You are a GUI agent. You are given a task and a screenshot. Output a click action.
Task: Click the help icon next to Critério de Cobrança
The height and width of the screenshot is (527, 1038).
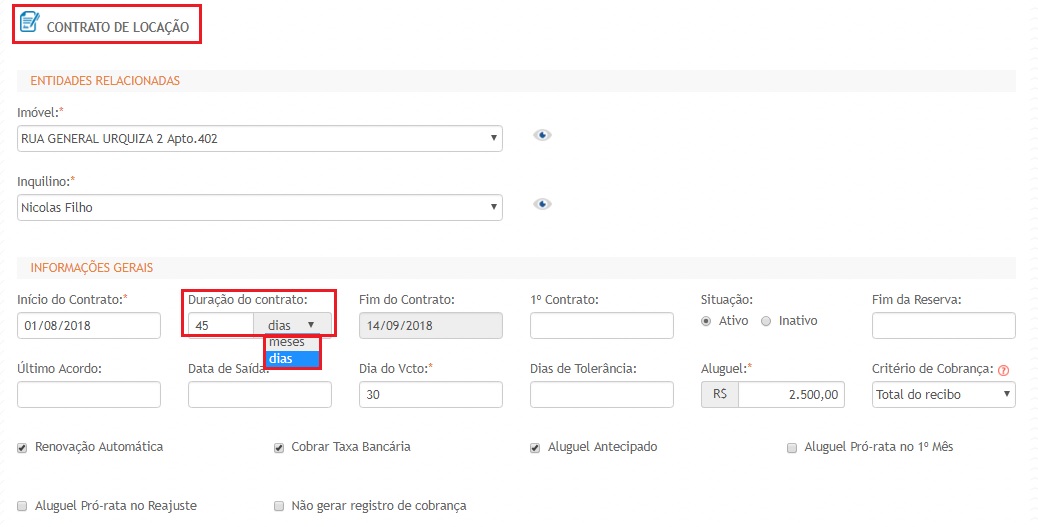(1003, 370)
